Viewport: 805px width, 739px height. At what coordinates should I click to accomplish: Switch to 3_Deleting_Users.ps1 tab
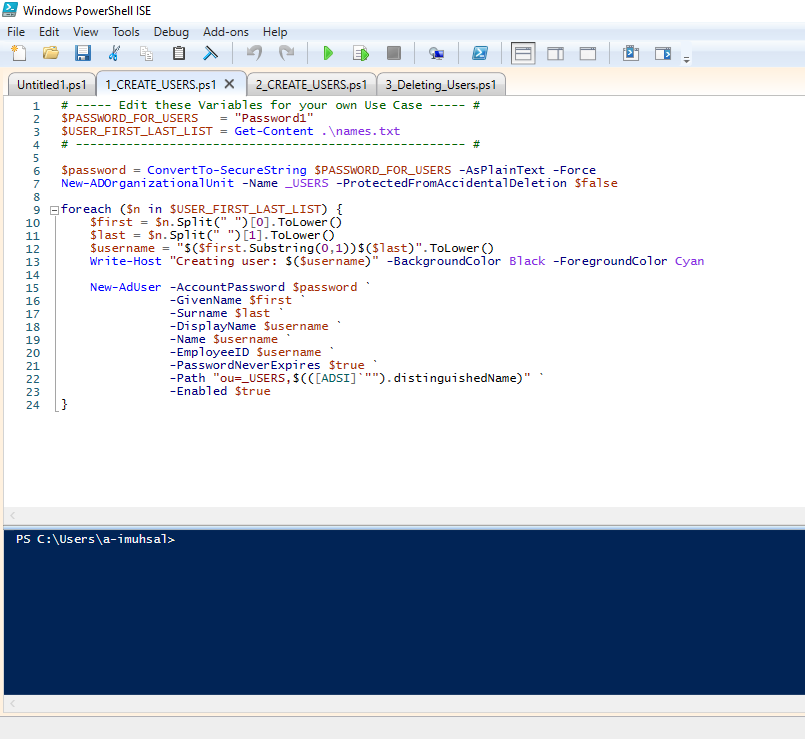441,84
